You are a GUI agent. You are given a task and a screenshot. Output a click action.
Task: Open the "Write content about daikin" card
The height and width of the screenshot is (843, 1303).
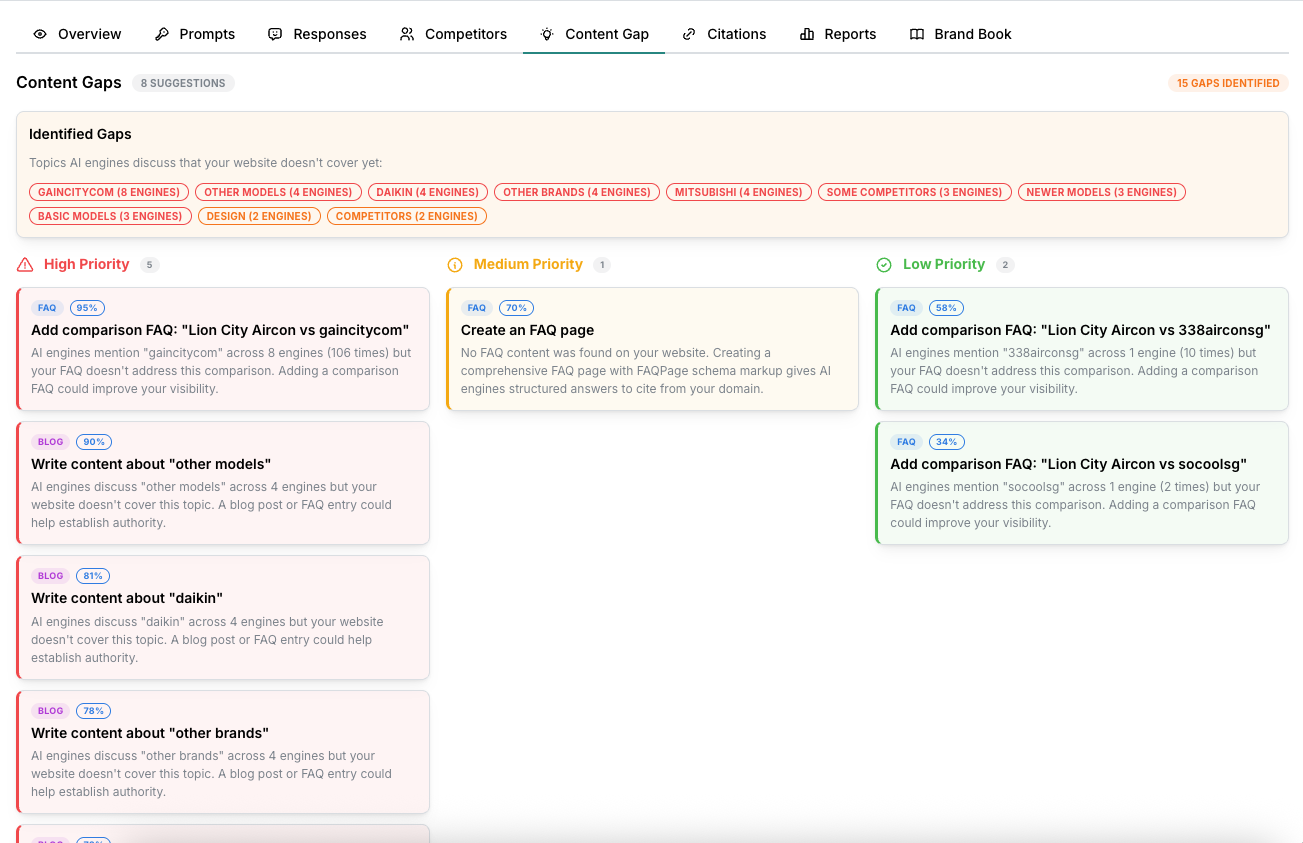point(223,617)
